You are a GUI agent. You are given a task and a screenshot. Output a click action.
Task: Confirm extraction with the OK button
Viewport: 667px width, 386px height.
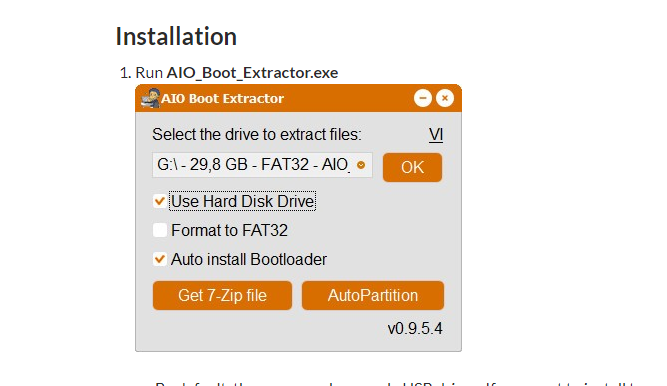pos(412,167)
